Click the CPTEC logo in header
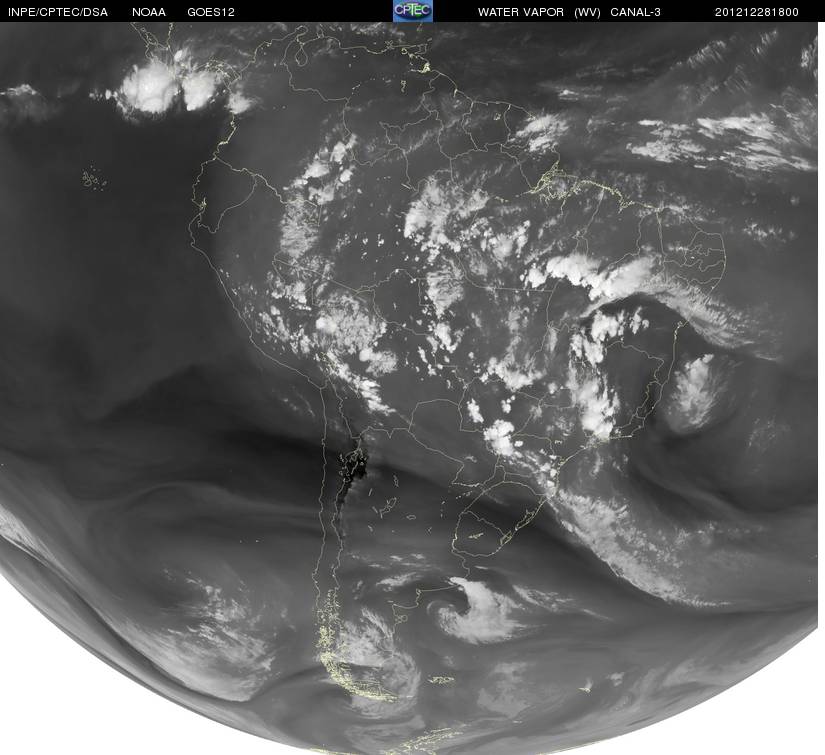825x755 pixels. [x=413, y=11]
